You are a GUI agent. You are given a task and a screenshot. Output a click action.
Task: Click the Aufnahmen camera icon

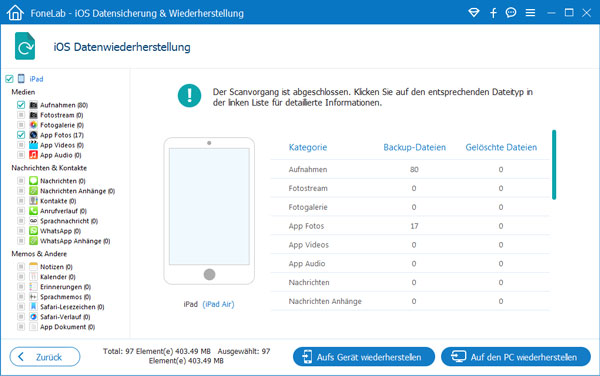pyautogui.click(x=34, y=105)
